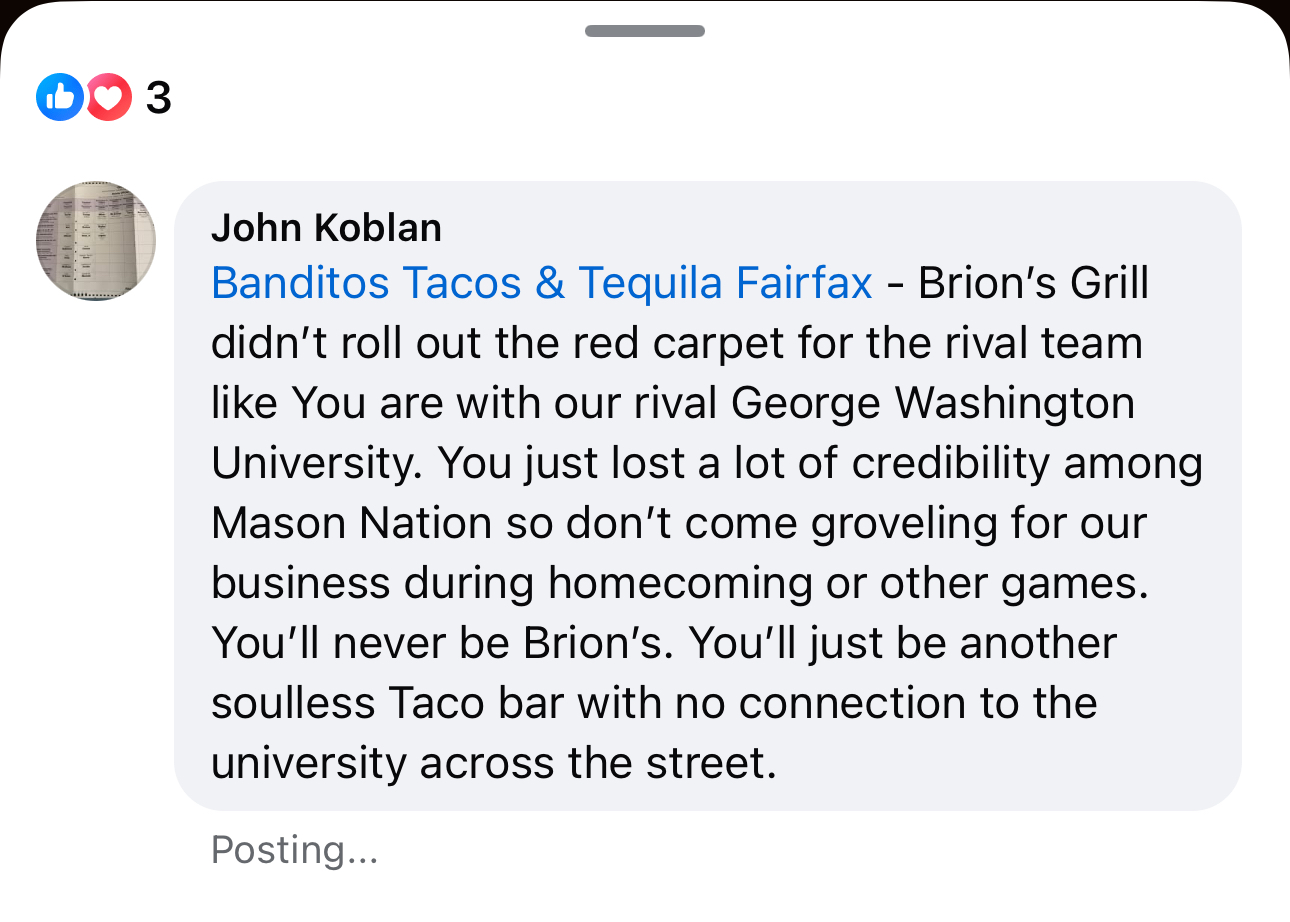The height and width of the screenshot is (922, 1290).
Task: Click the blue thumbs-up reaction icon
Action: (x=59, y=98)
